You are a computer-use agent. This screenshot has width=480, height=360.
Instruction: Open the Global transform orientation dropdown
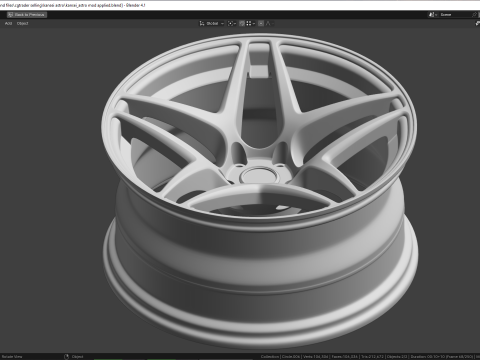[212, 23]
